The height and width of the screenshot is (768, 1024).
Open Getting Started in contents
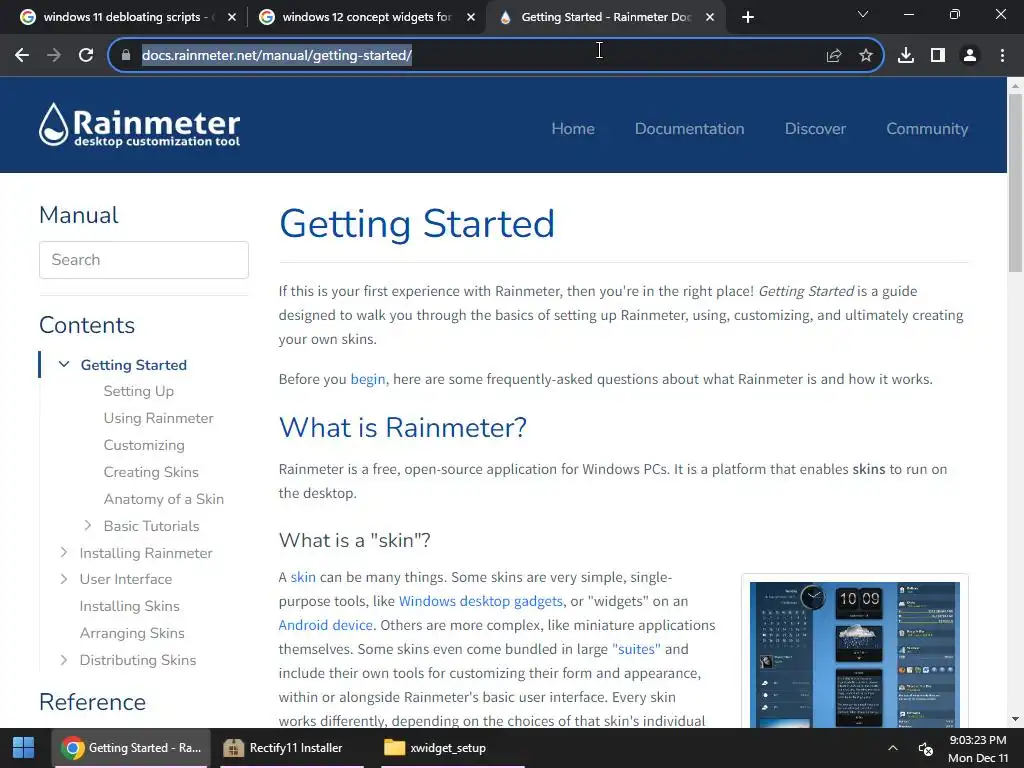click(134, 365)
